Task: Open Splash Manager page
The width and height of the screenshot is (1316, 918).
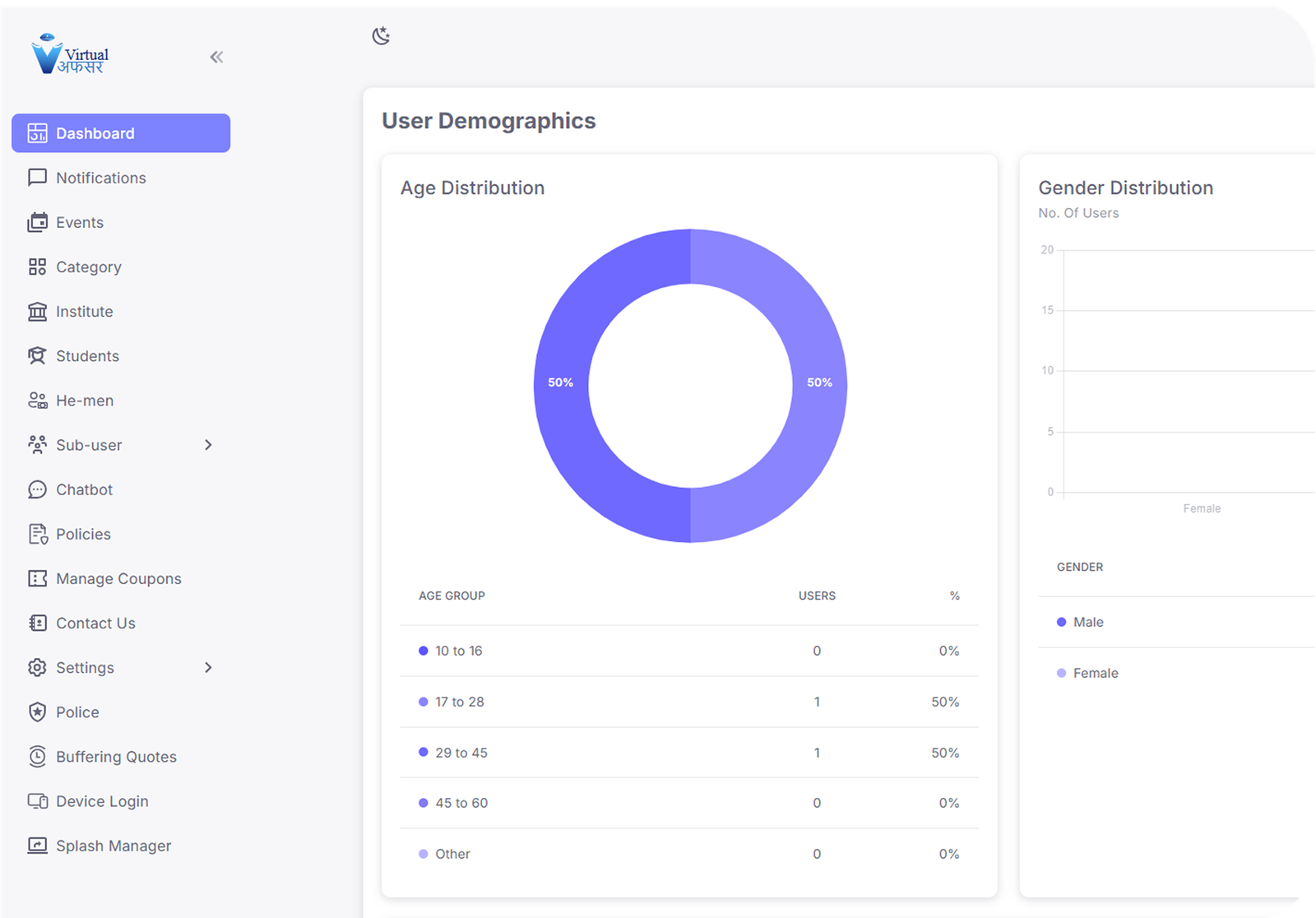Action: pos(114,846)
